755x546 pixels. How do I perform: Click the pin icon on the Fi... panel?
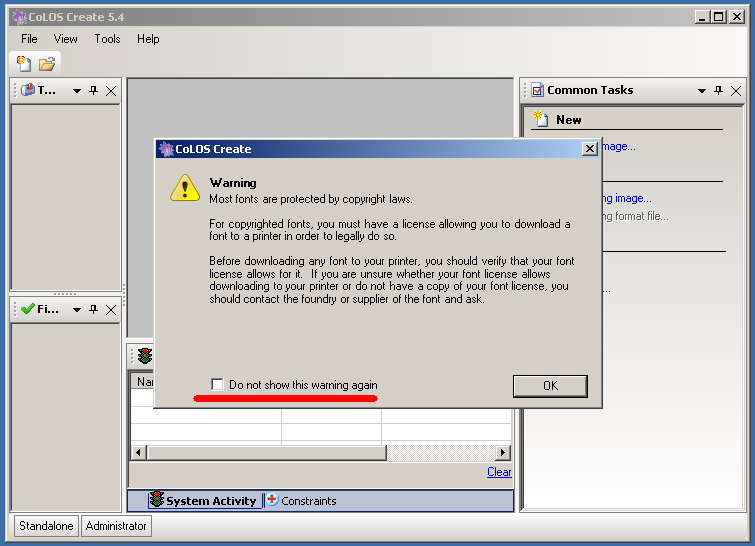click(93, 310)
